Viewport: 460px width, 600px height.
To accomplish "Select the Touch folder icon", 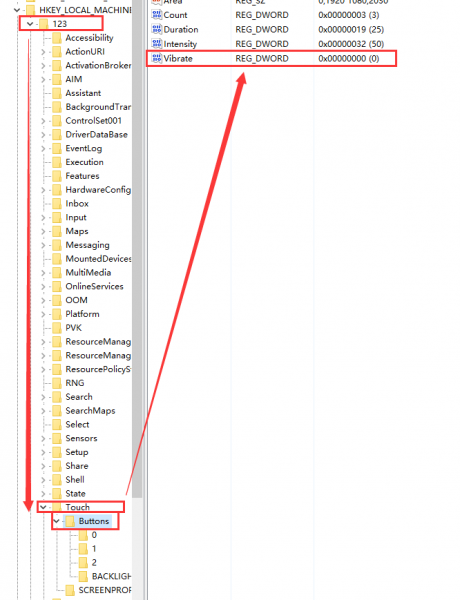I will click(56, 507).
